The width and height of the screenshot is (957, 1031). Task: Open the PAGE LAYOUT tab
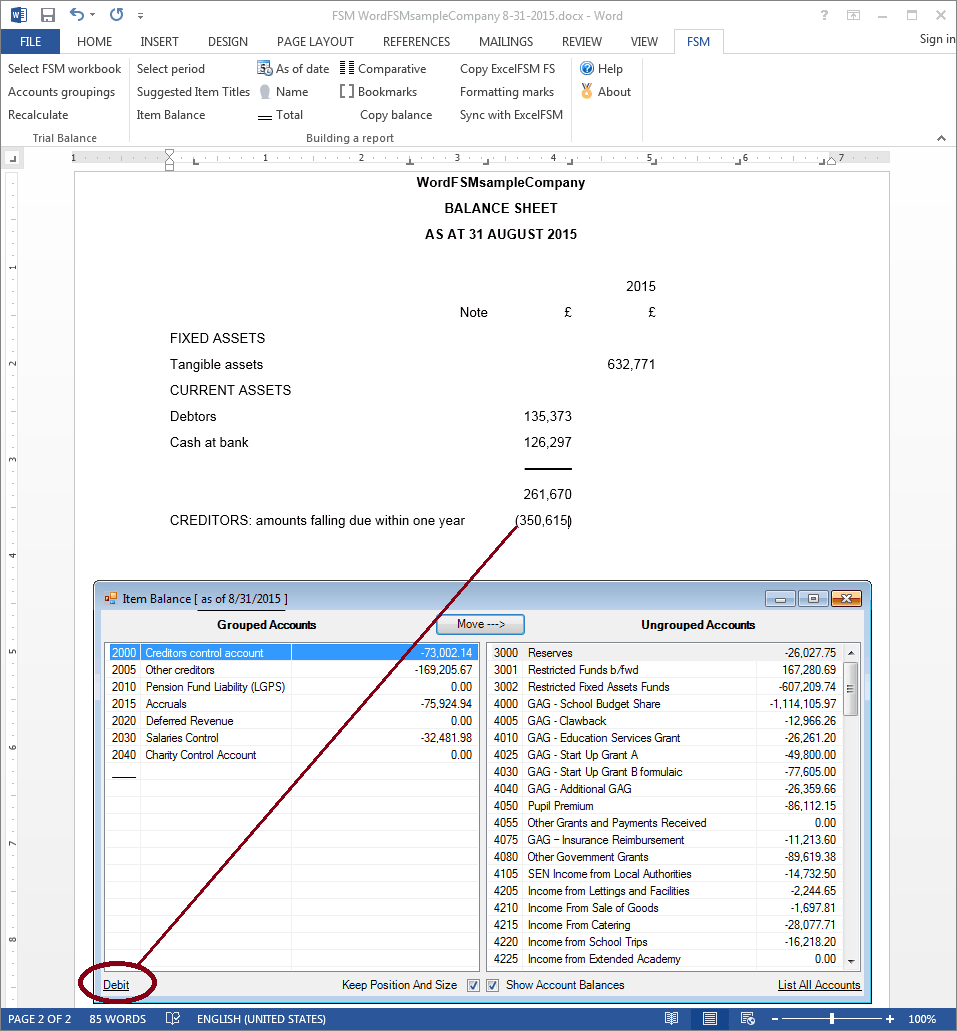315,41
